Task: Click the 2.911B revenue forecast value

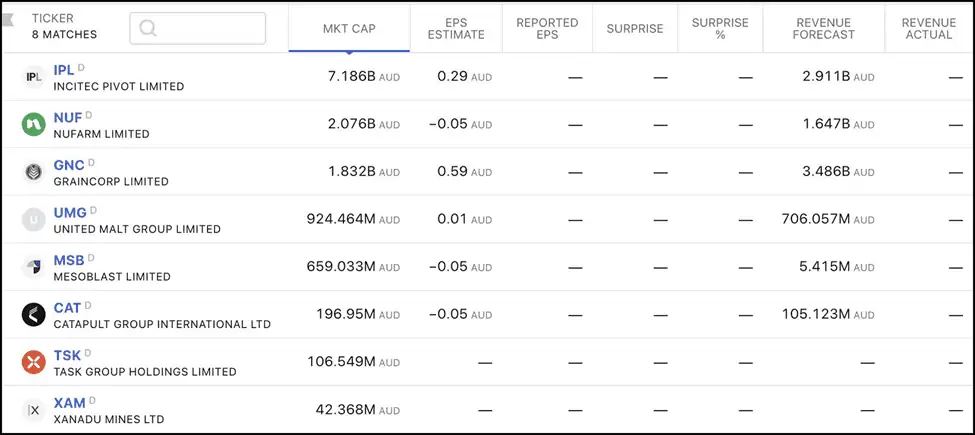Action: (x=826, y=76)
